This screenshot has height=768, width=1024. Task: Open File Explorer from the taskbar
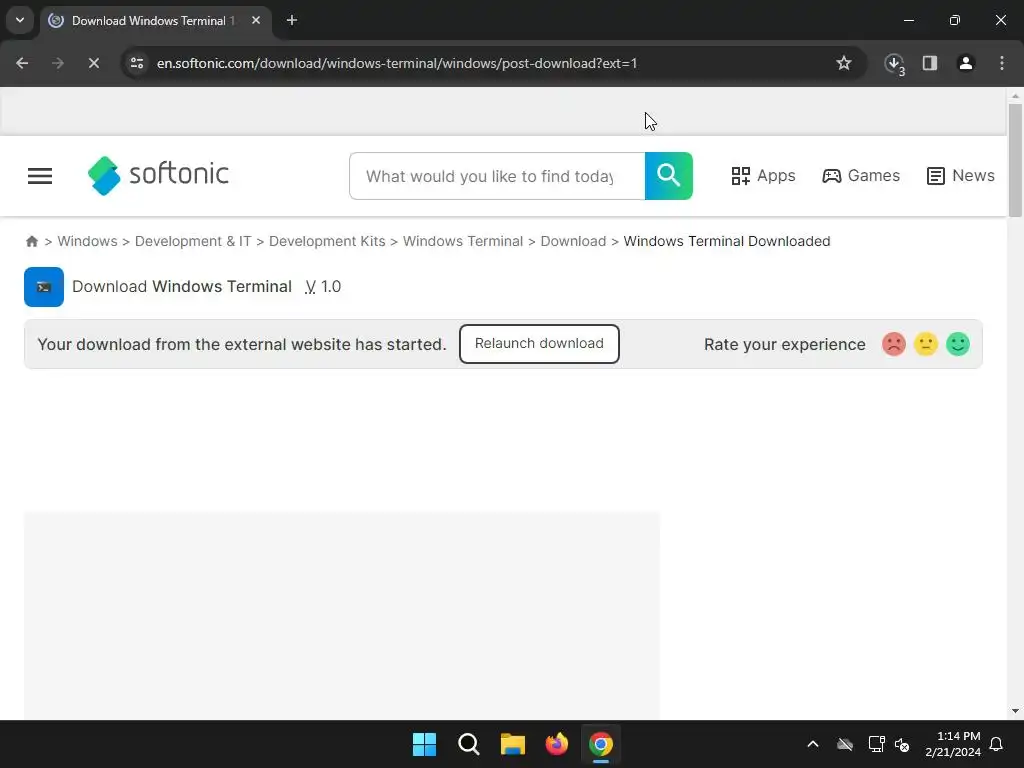[x=513, y=744]
